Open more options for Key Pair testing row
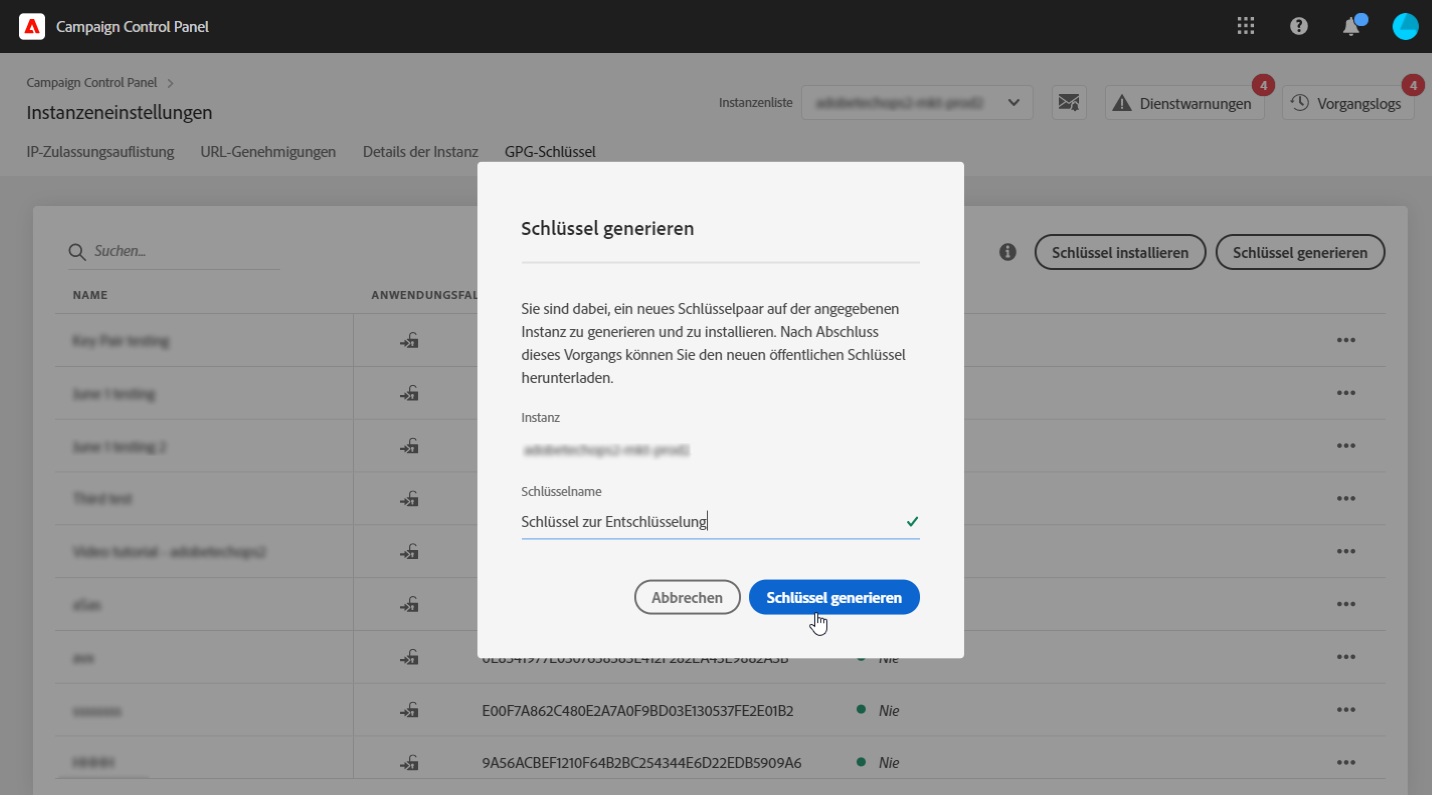The image size is (1432, 795). tap(1346, 340)
